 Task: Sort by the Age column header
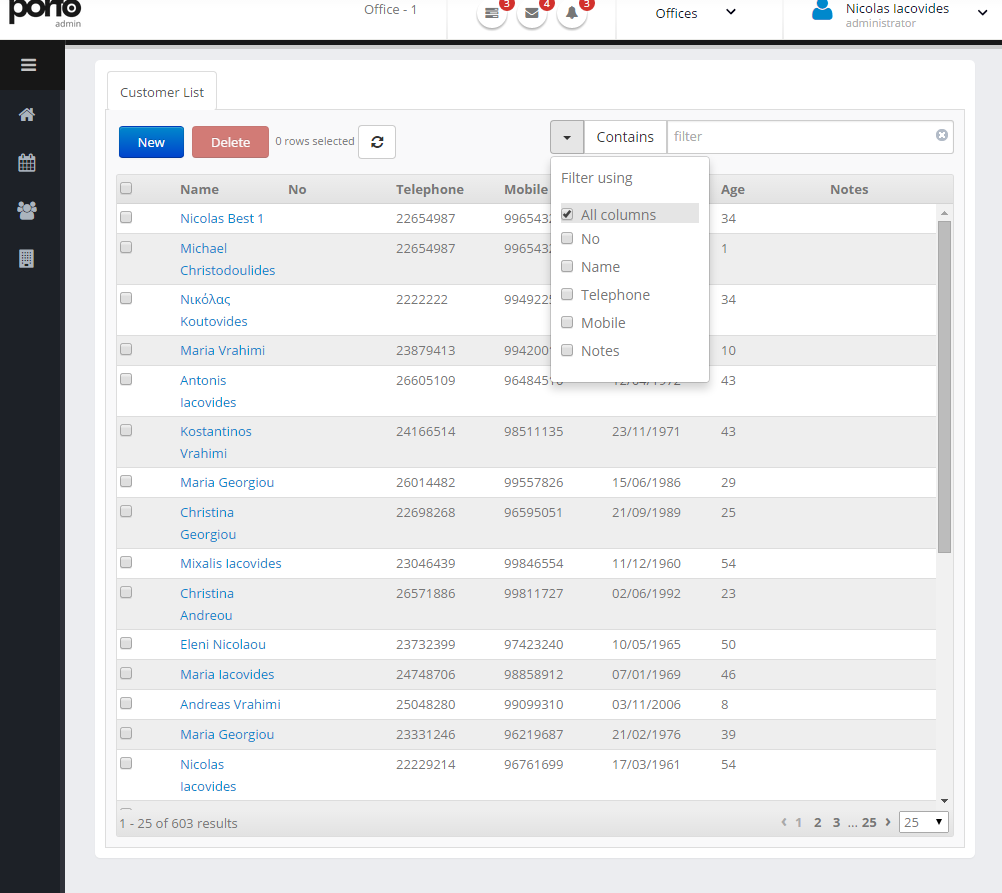(732, 189)
